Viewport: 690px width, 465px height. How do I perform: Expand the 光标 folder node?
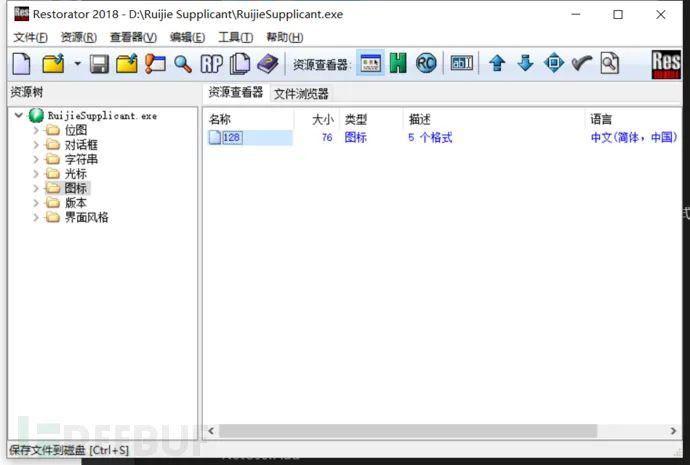[x=36, y=174]
